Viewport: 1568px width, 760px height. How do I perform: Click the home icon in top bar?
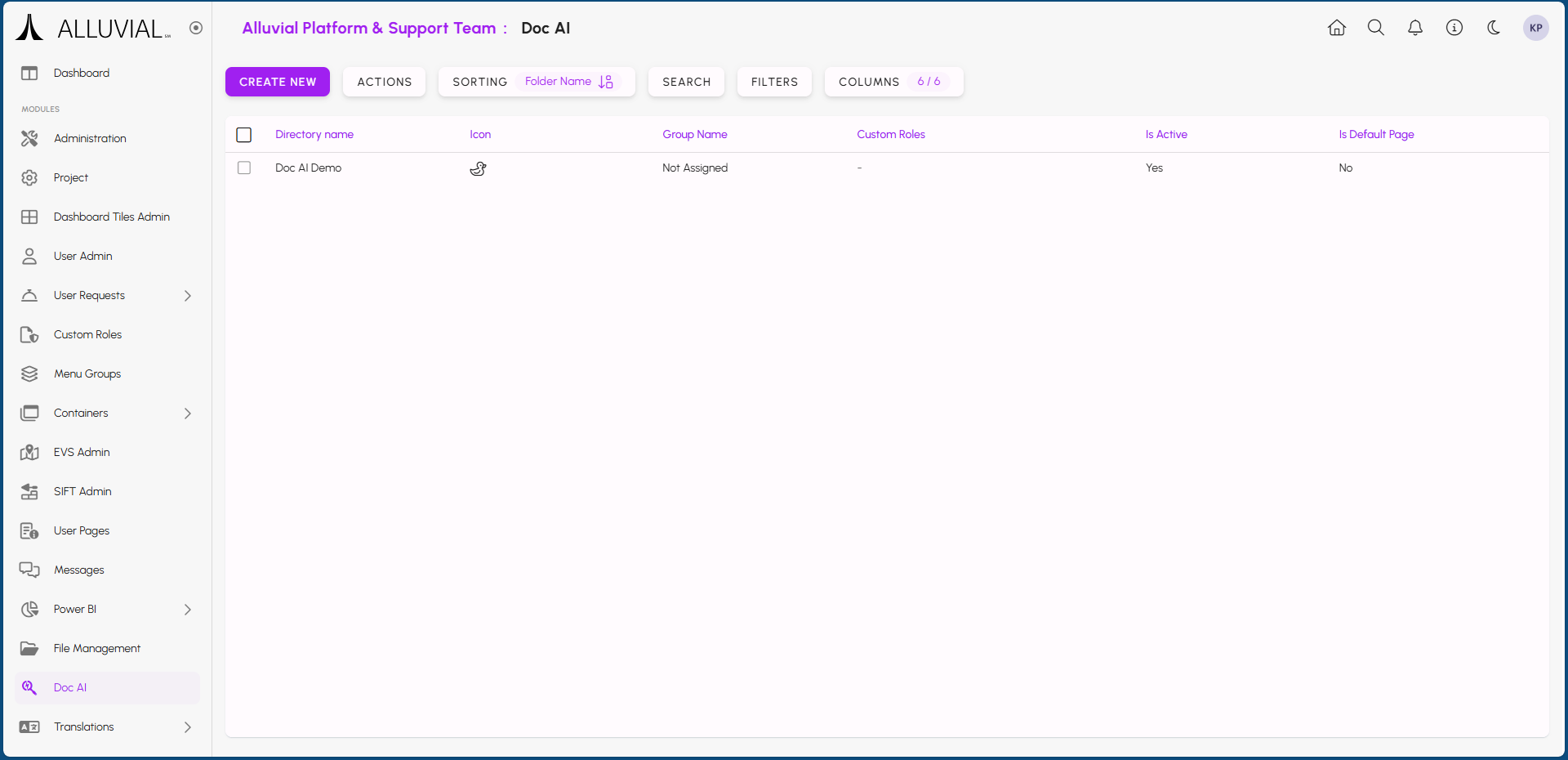point(1336,28)
